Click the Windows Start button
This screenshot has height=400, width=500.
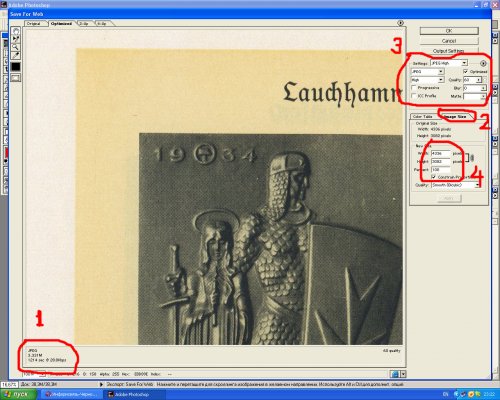pyautogui.click(x=19, y=394)
